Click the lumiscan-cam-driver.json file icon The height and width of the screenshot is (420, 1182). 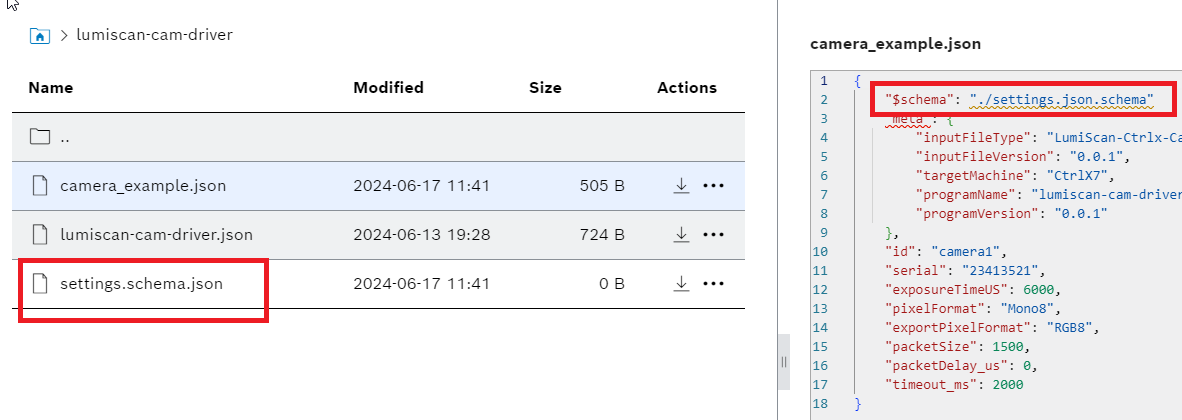[x=40, y=235]
